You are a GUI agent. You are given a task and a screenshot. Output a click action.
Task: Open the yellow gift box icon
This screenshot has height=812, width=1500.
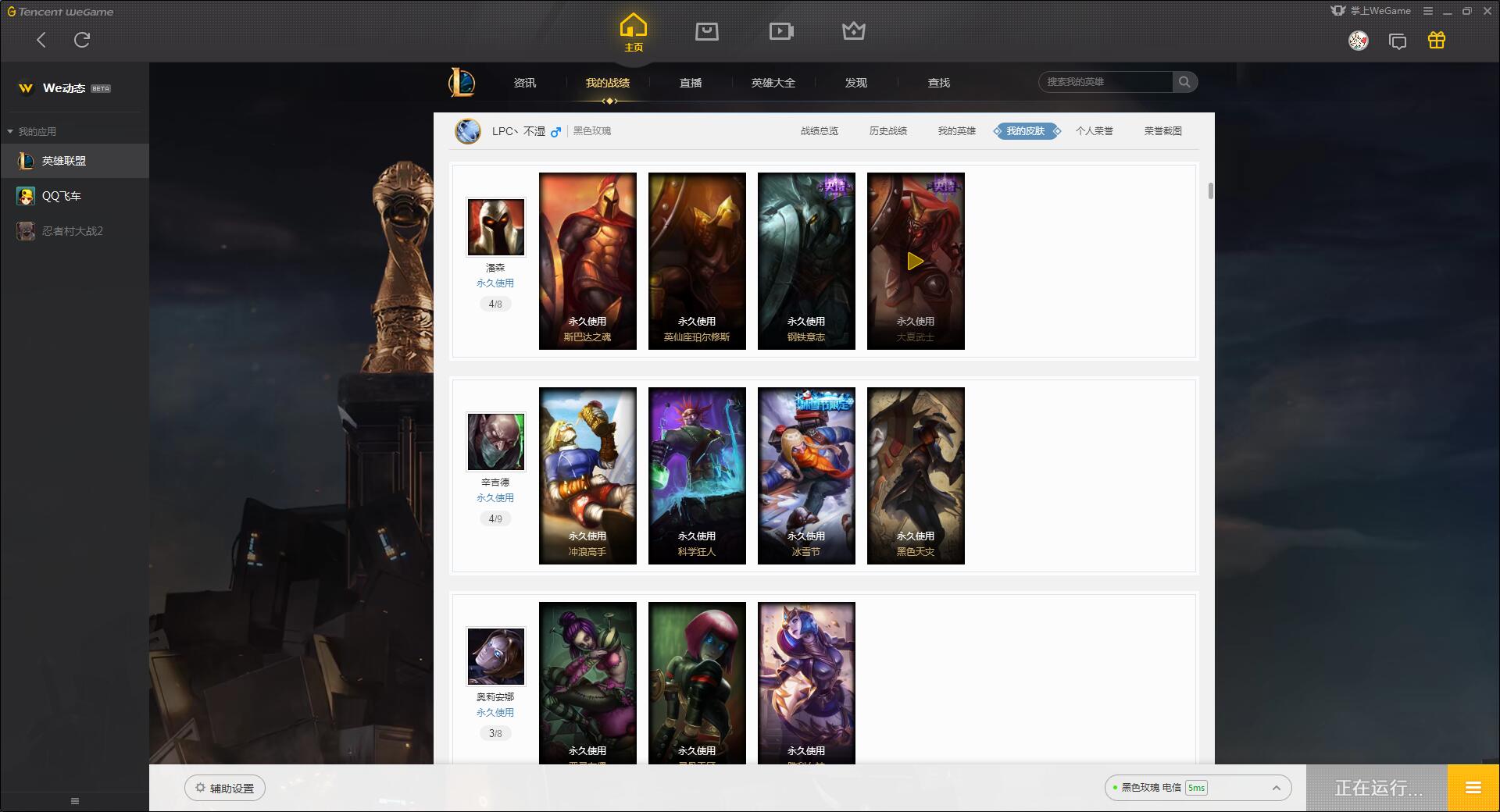pos(1437,40)
